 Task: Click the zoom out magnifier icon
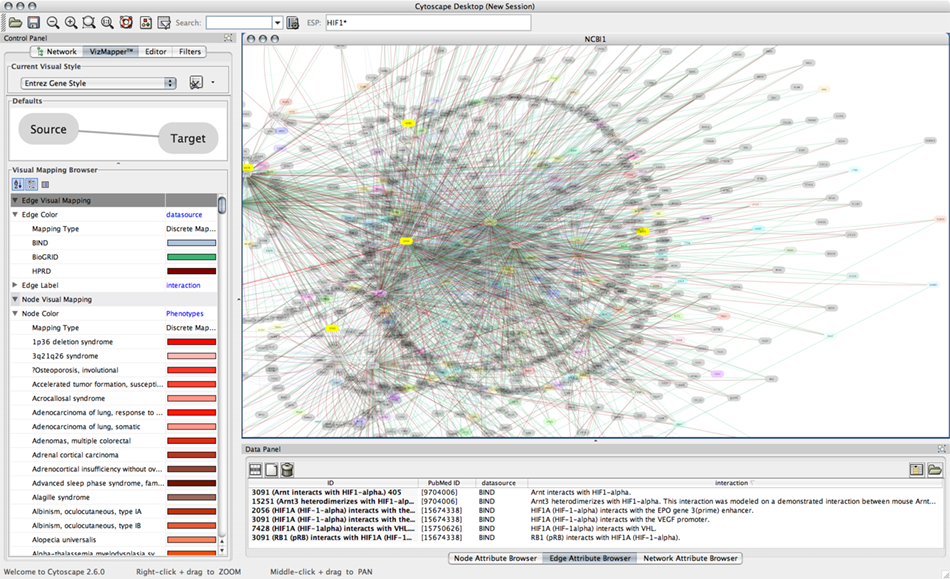pos(52,22)
